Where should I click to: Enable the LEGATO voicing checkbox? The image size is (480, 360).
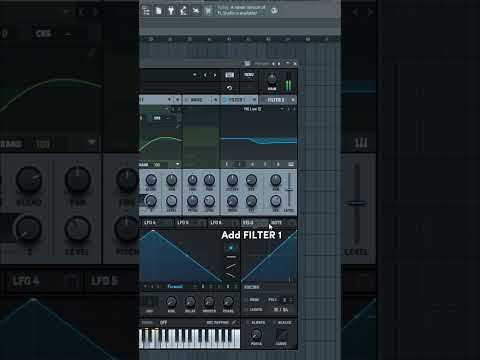[x=247, y=310]
